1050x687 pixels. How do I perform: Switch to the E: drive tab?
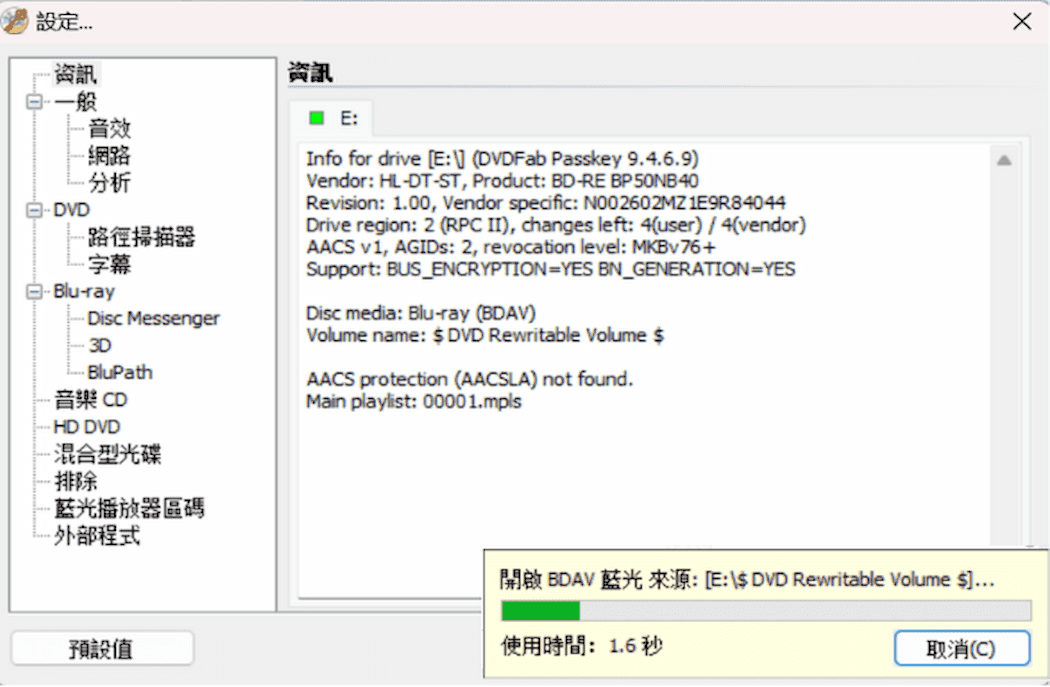point(331,119)
